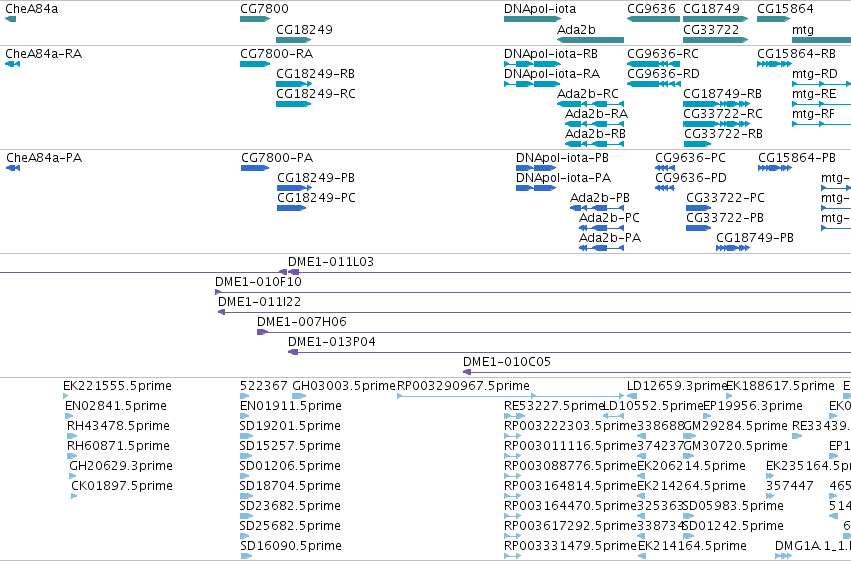Select transcript Ada2b-RA
Image resolution: width=851 pixels, height=561 pixels.
point(596,114)
